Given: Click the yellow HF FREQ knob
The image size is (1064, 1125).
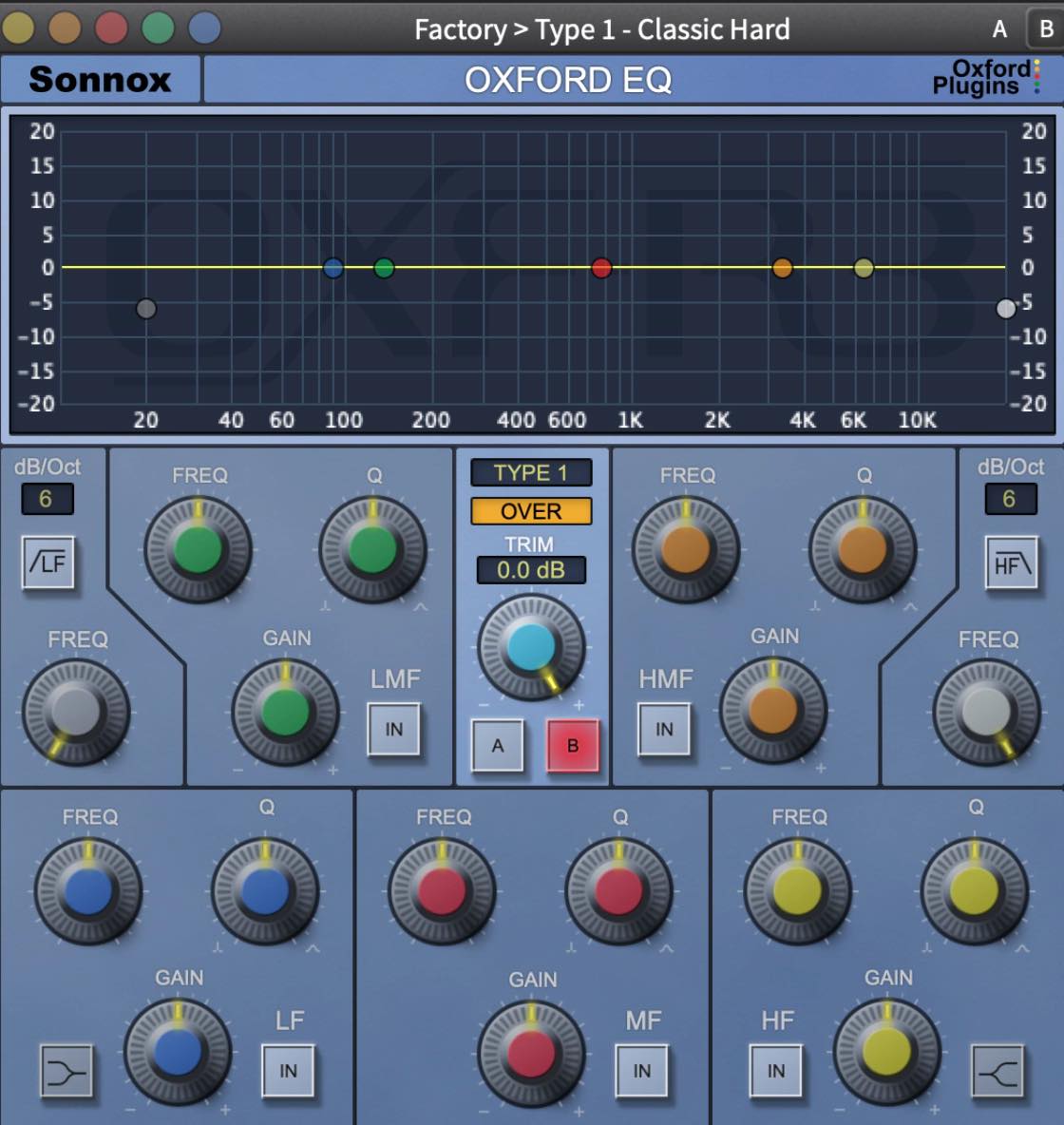Looking at the screenshot, I should 797,891.
